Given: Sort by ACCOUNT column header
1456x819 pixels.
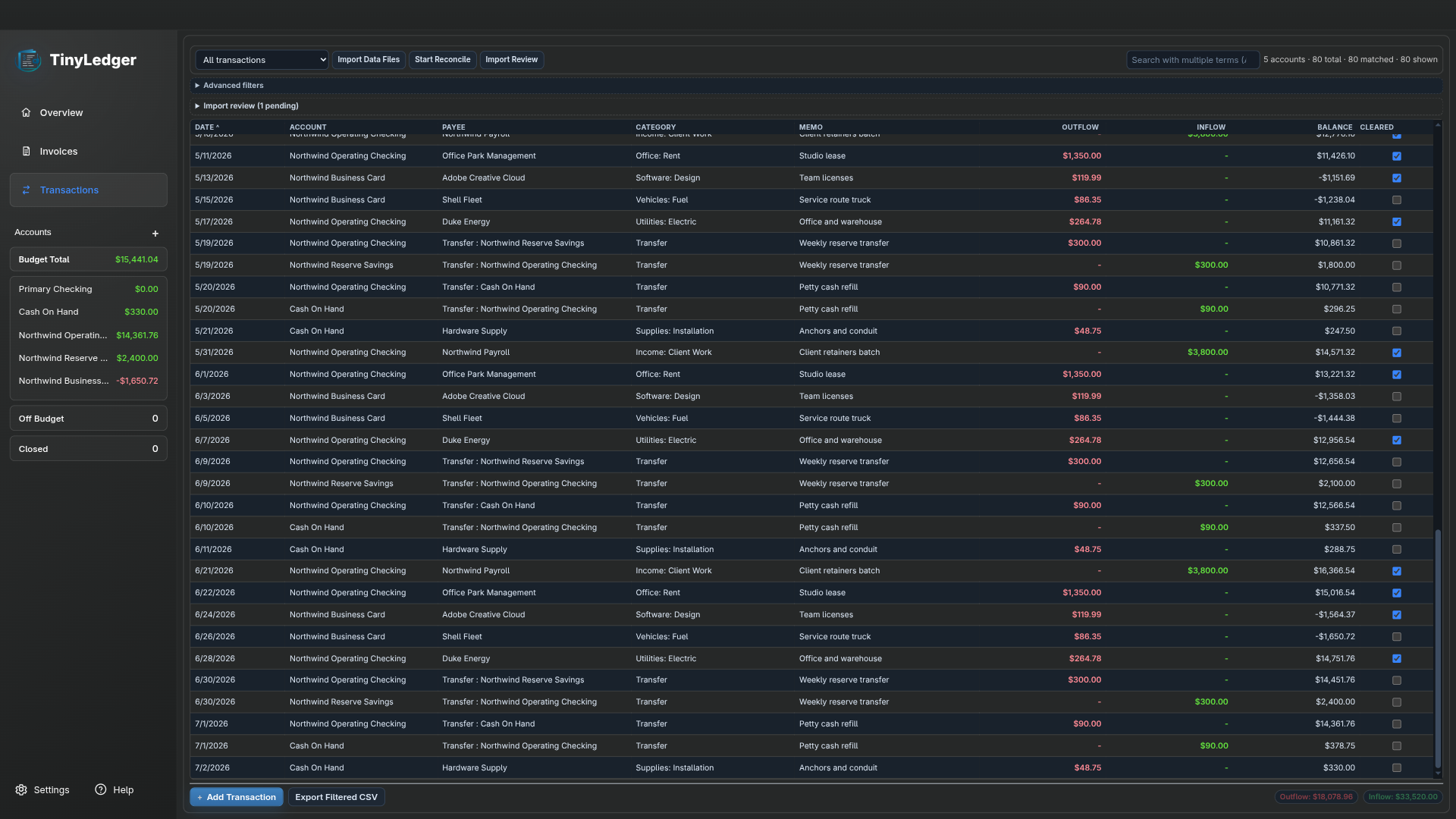Looking at the screenshot, I should (x=308, y=127).
